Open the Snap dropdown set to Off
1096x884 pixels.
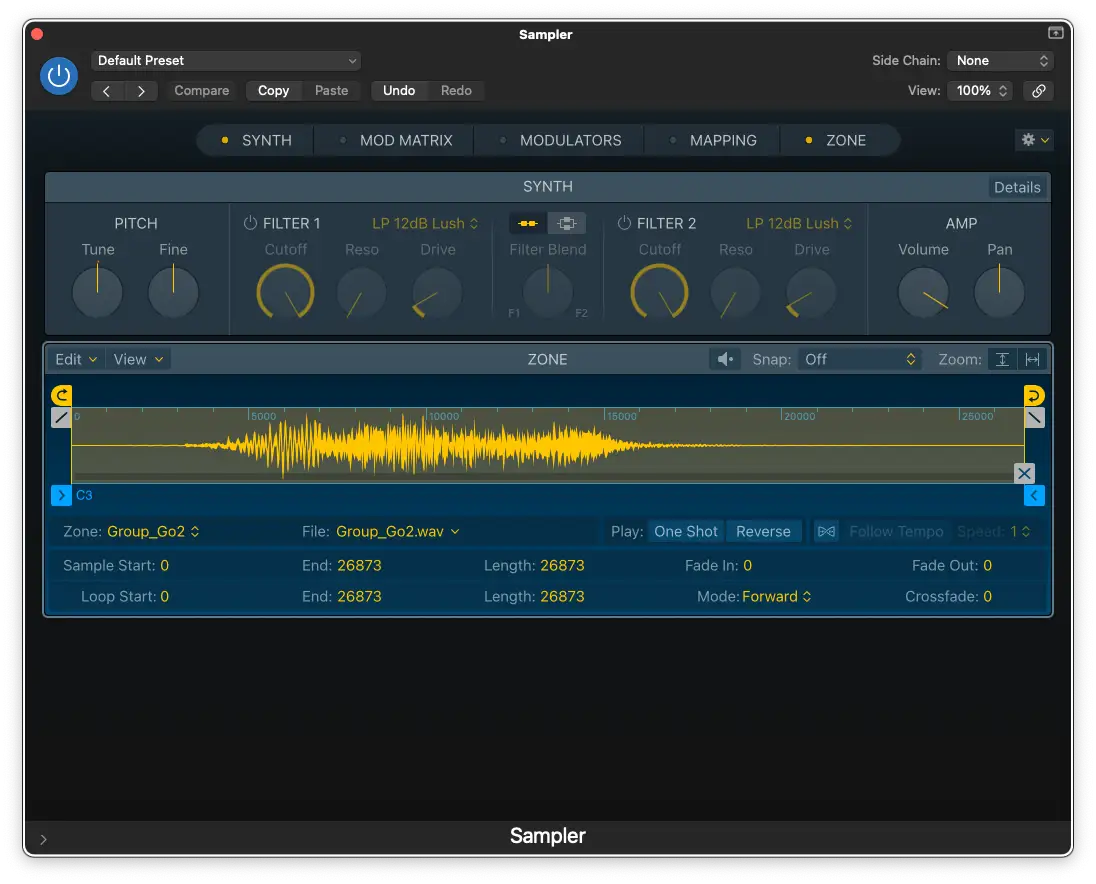[859, 359]
